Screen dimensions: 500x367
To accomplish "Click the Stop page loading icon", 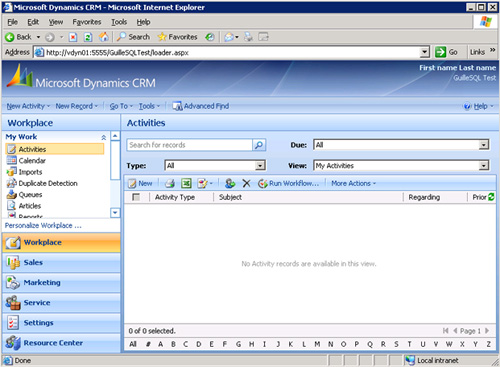I will click(73, 37).
